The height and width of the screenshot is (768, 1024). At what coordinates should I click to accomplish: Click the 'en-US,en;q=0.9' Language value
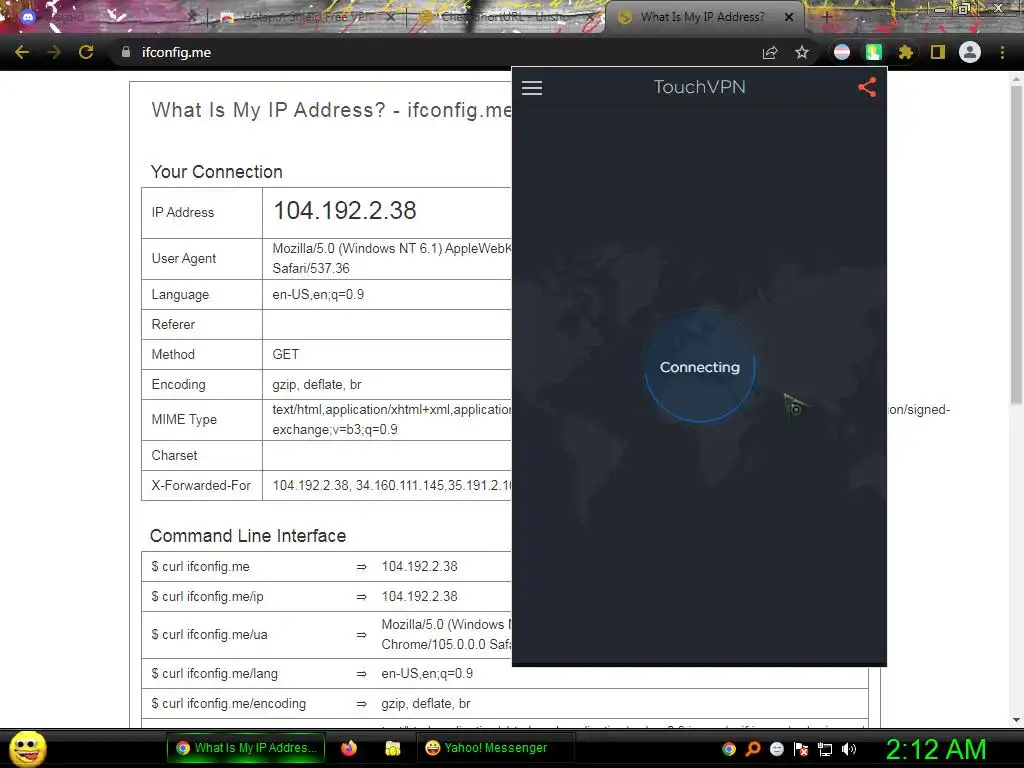[x=318, y=295]
